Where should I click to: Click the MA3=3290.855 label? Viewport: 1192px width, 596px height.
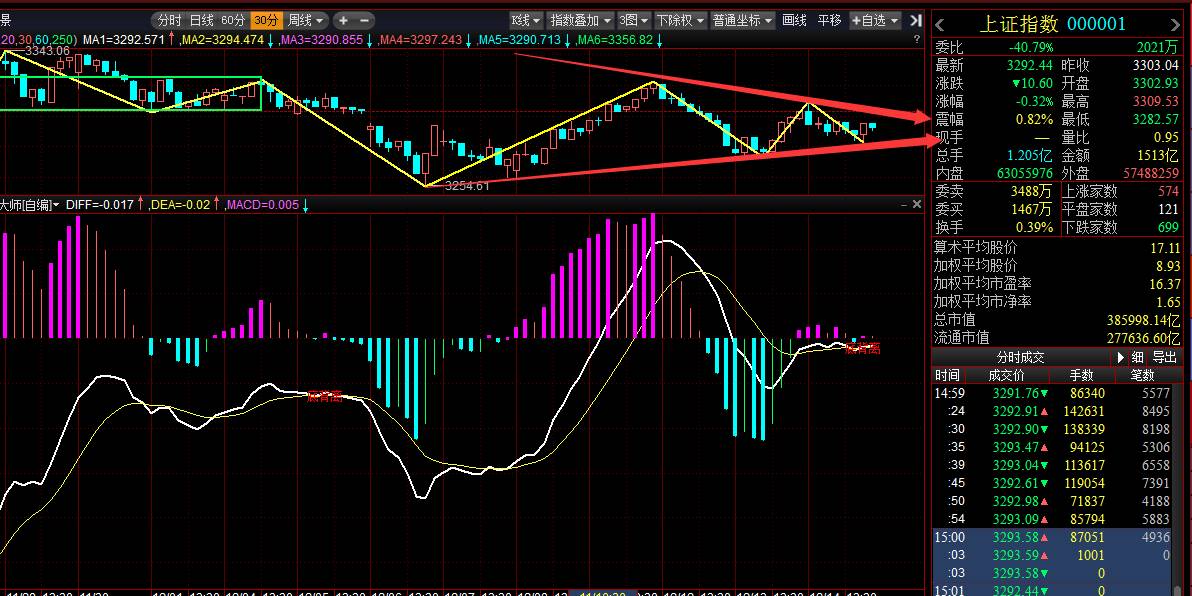tap(322, 40)
